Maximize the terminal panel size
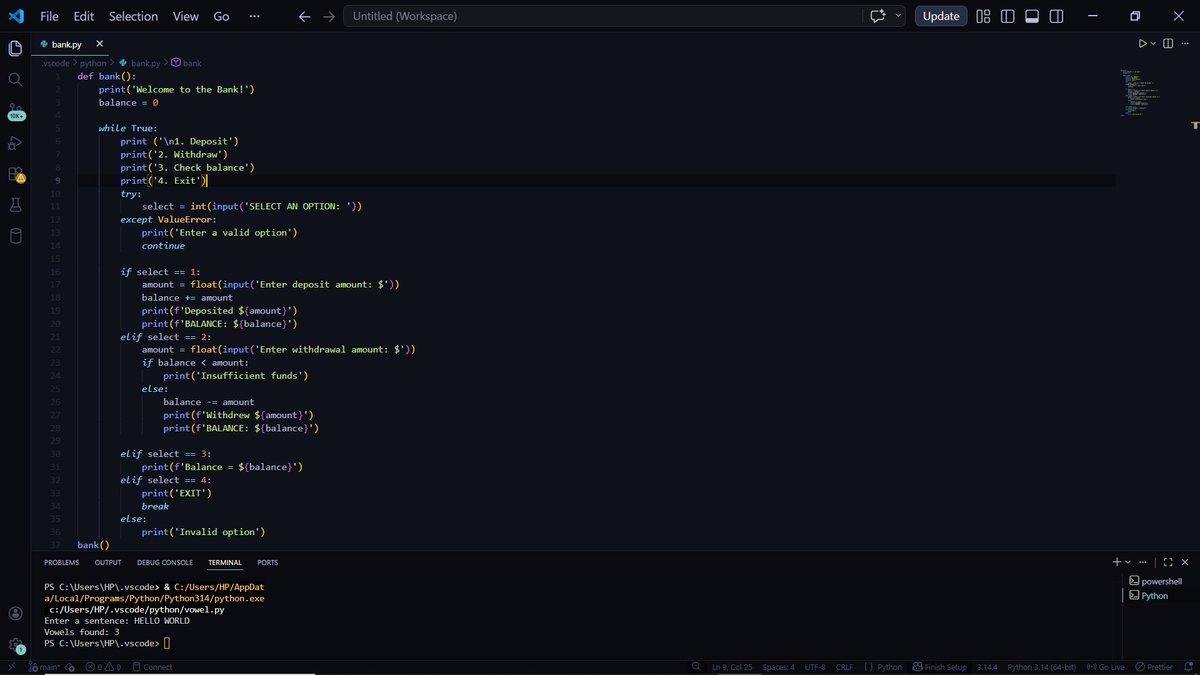 1168,563
